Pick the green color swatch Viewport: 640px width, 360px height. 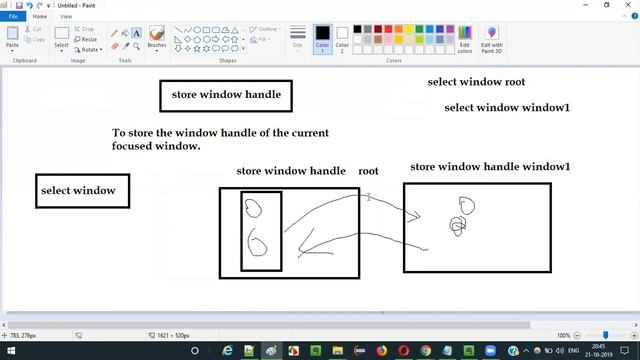tap(419, 29)
